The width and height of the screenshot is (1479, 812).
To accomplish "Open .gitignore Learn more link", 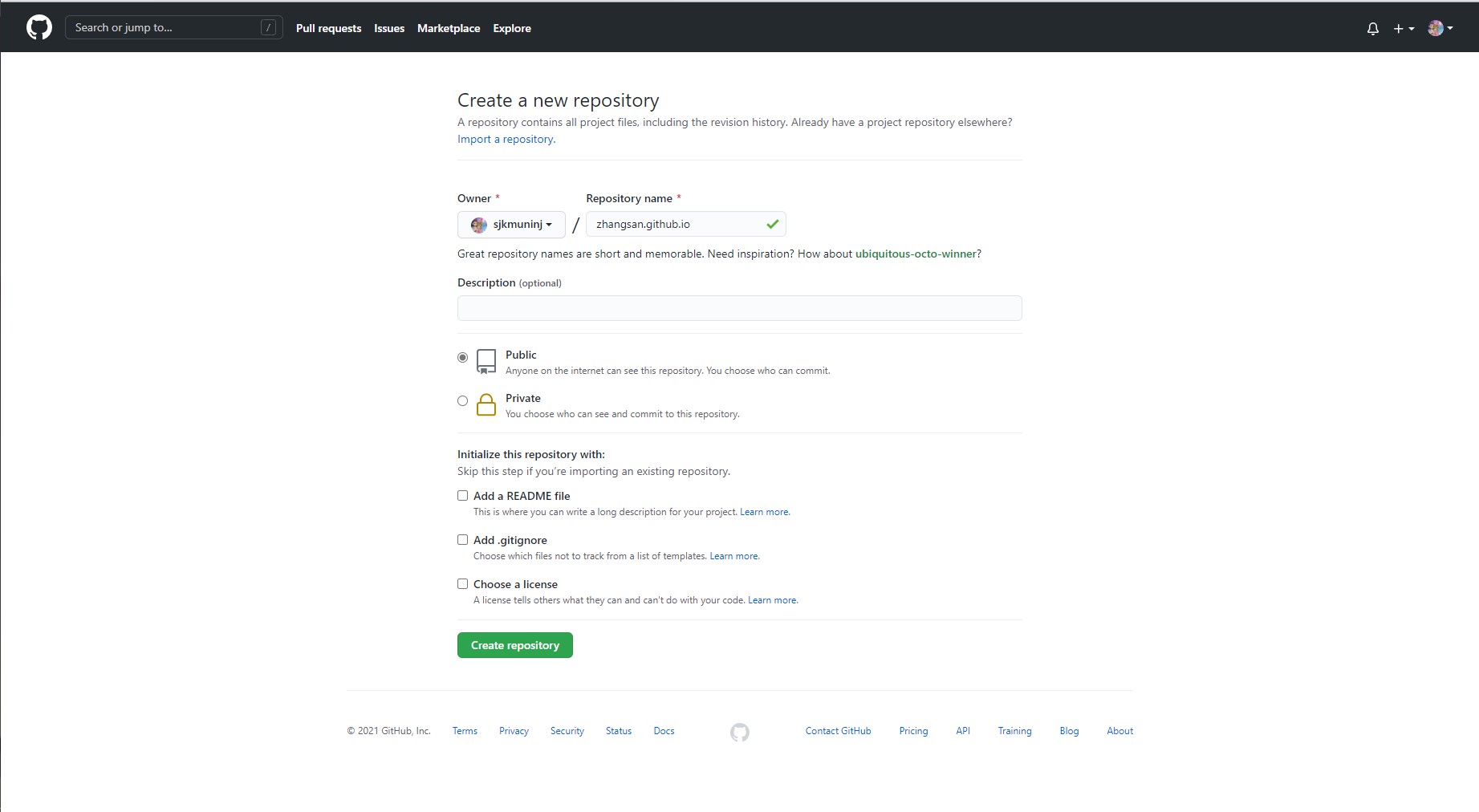I will pos(734,556).
